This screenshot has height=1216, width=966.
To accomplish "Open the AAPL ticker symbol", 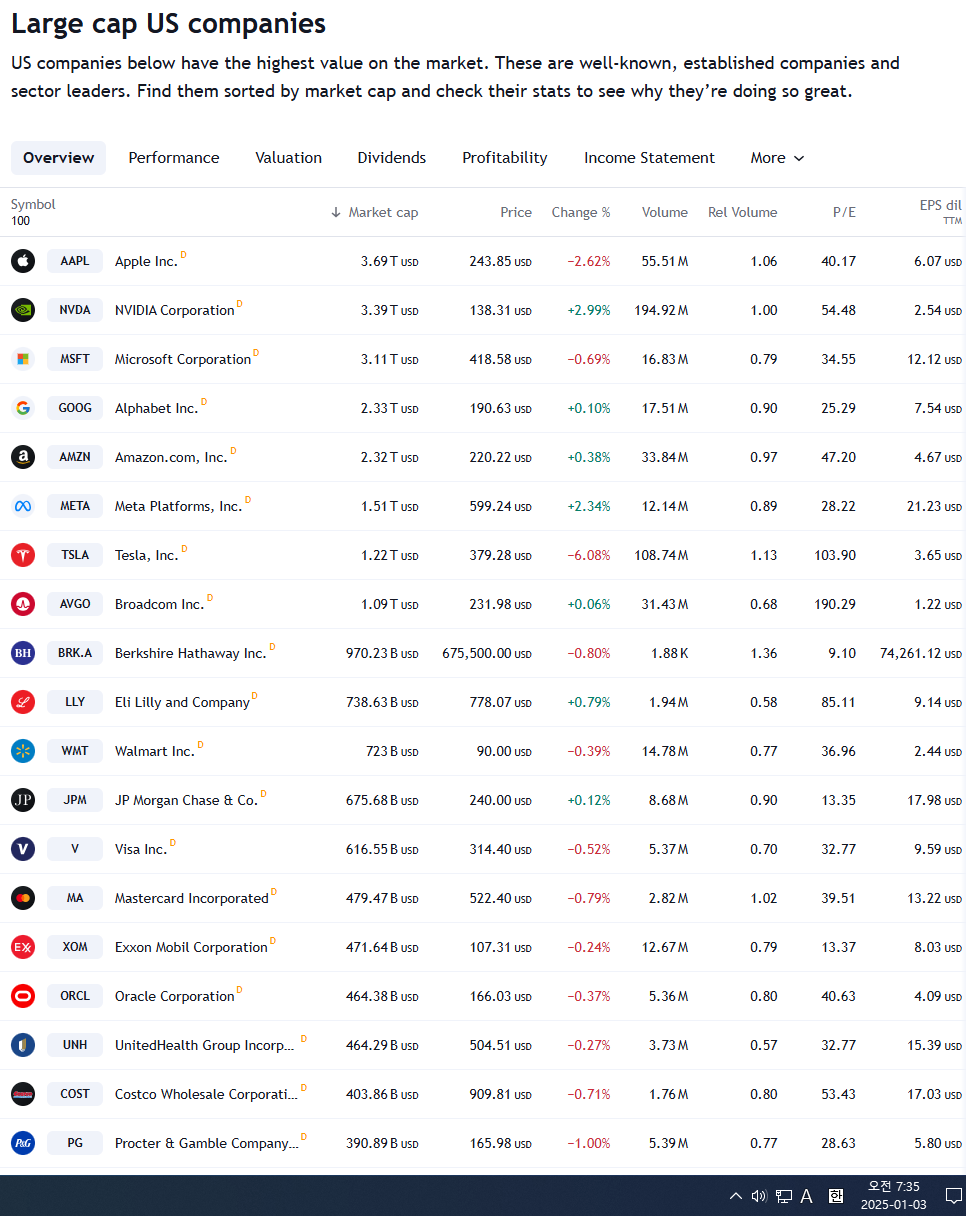I will click(75, 261).
